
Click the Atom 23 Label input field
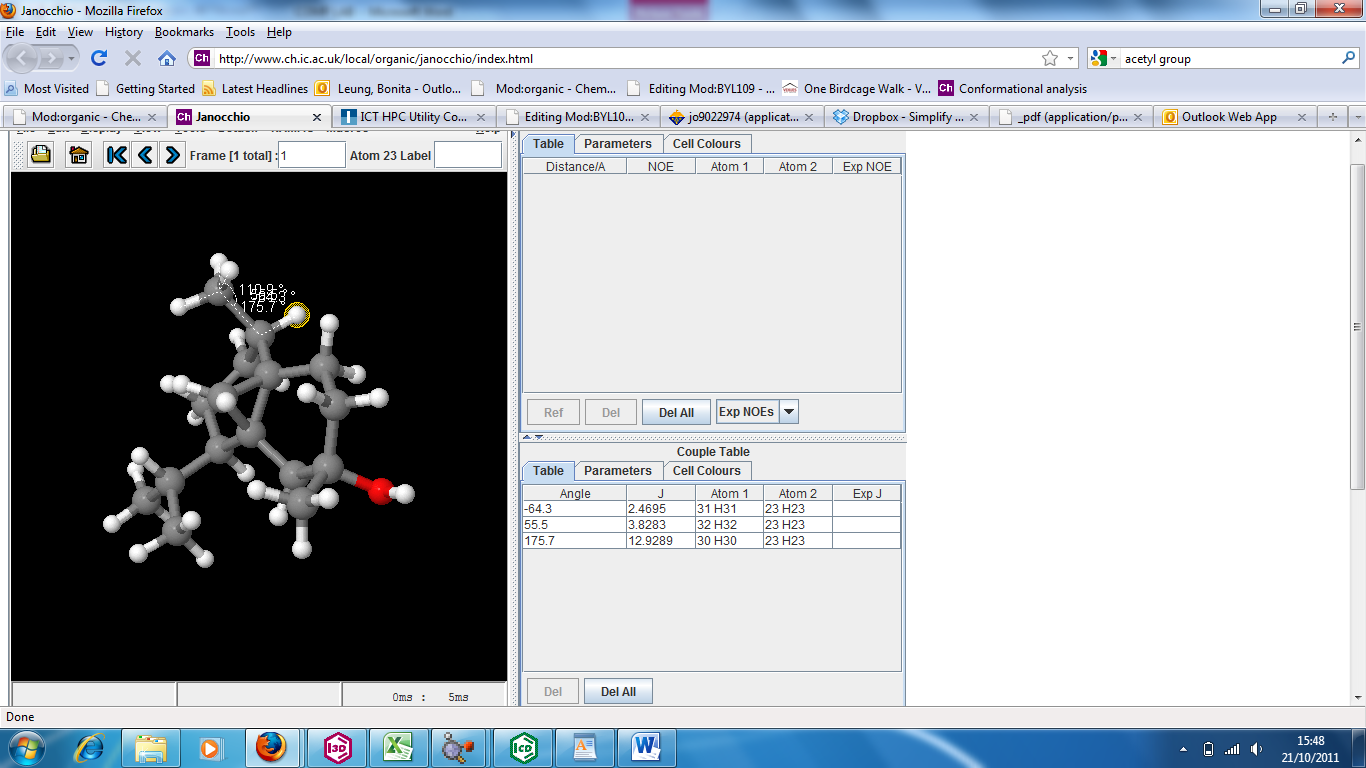click(468, 155)
